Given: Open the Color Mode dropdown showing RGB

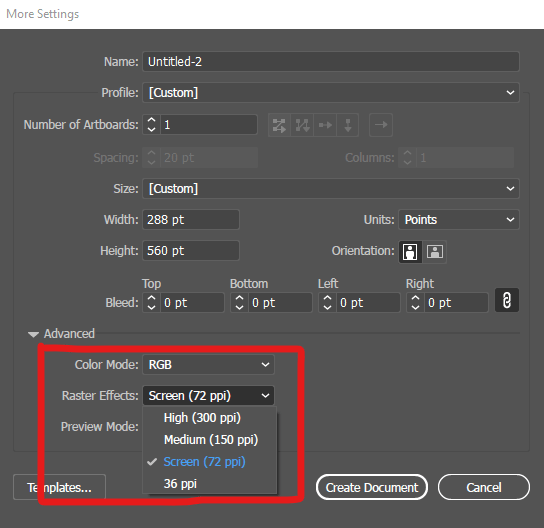Looking at the screenshot, I should [x=208, y=365].
